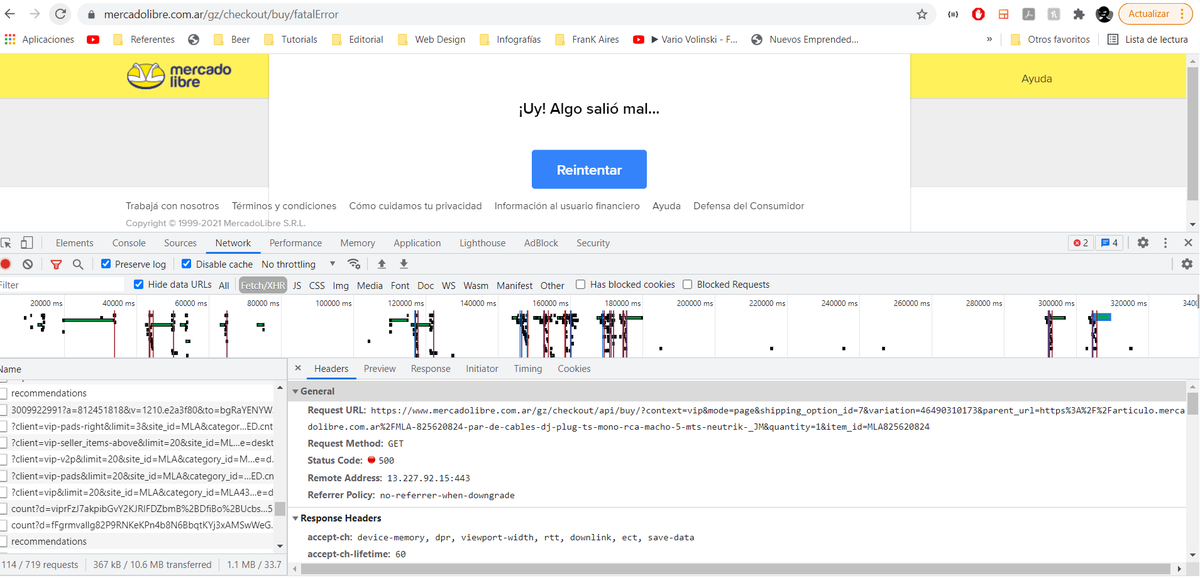The width and height of the screenshot is (1200, 578).
Task: Open network conditions wifi icon
Action: (353, 264)
